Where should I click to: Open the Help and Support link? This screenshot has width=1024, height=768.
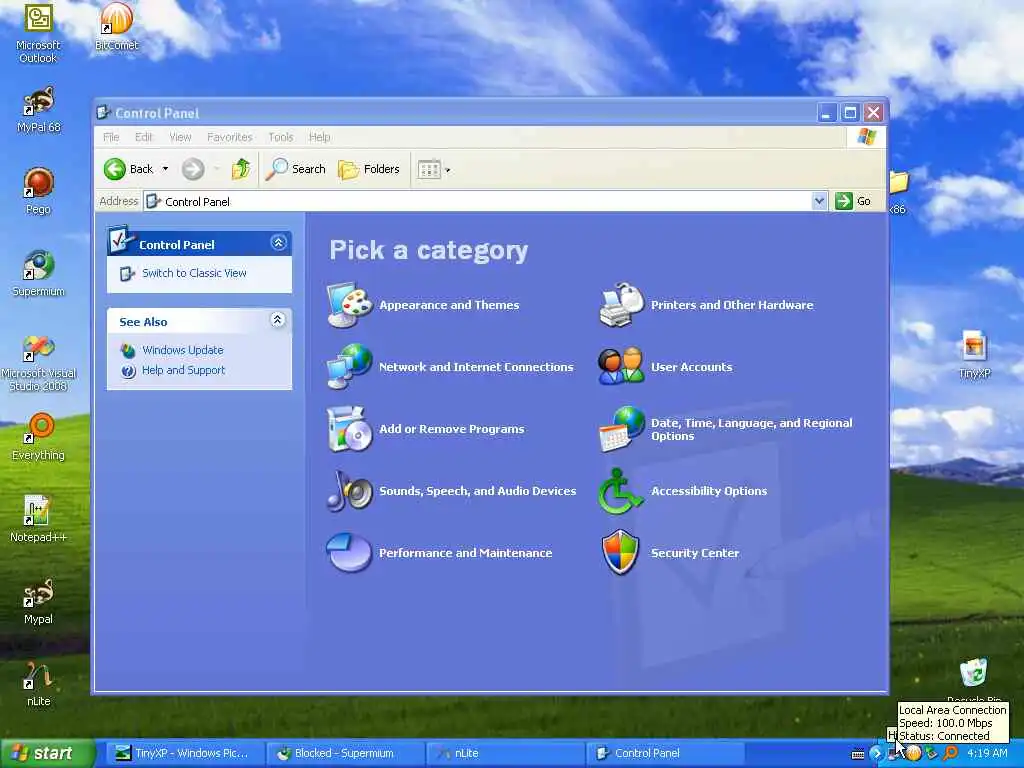[184, 370]
